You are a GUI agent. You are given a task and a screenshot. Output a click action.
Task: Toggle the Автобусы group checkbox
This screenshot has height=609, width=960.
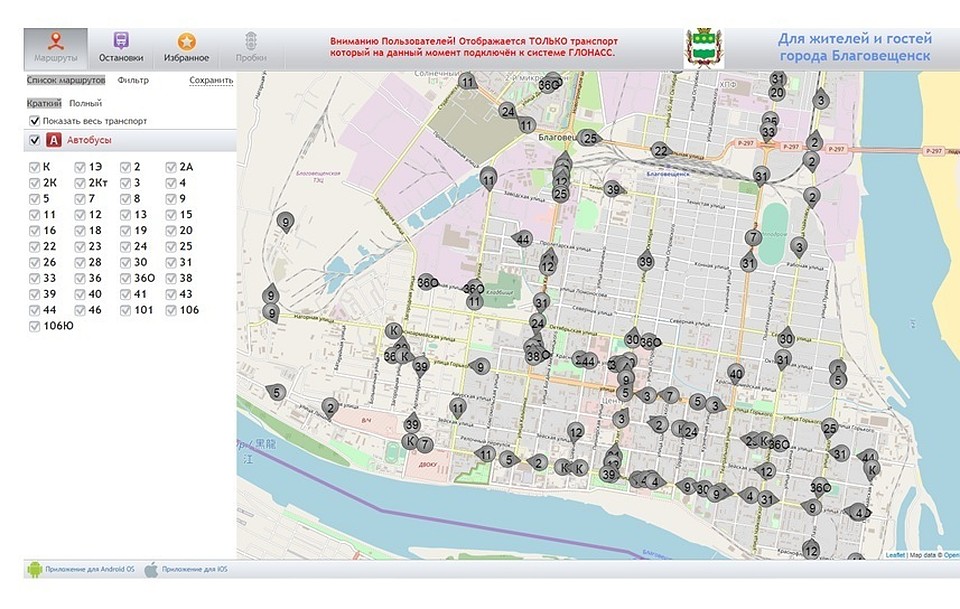tap(34, 140)
